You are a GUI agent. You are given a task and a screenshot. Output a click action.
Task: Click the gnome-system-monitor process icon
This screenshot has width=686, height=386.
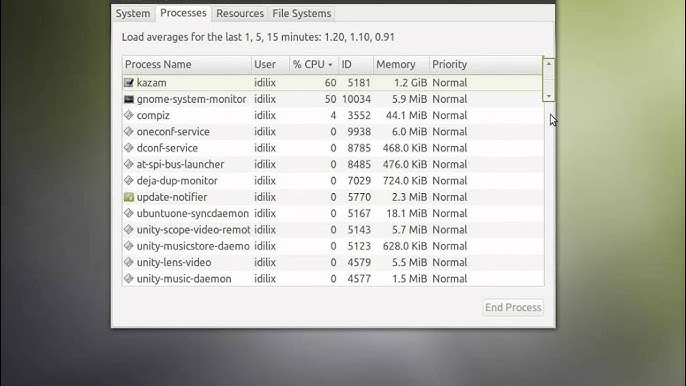coord(129,99)
